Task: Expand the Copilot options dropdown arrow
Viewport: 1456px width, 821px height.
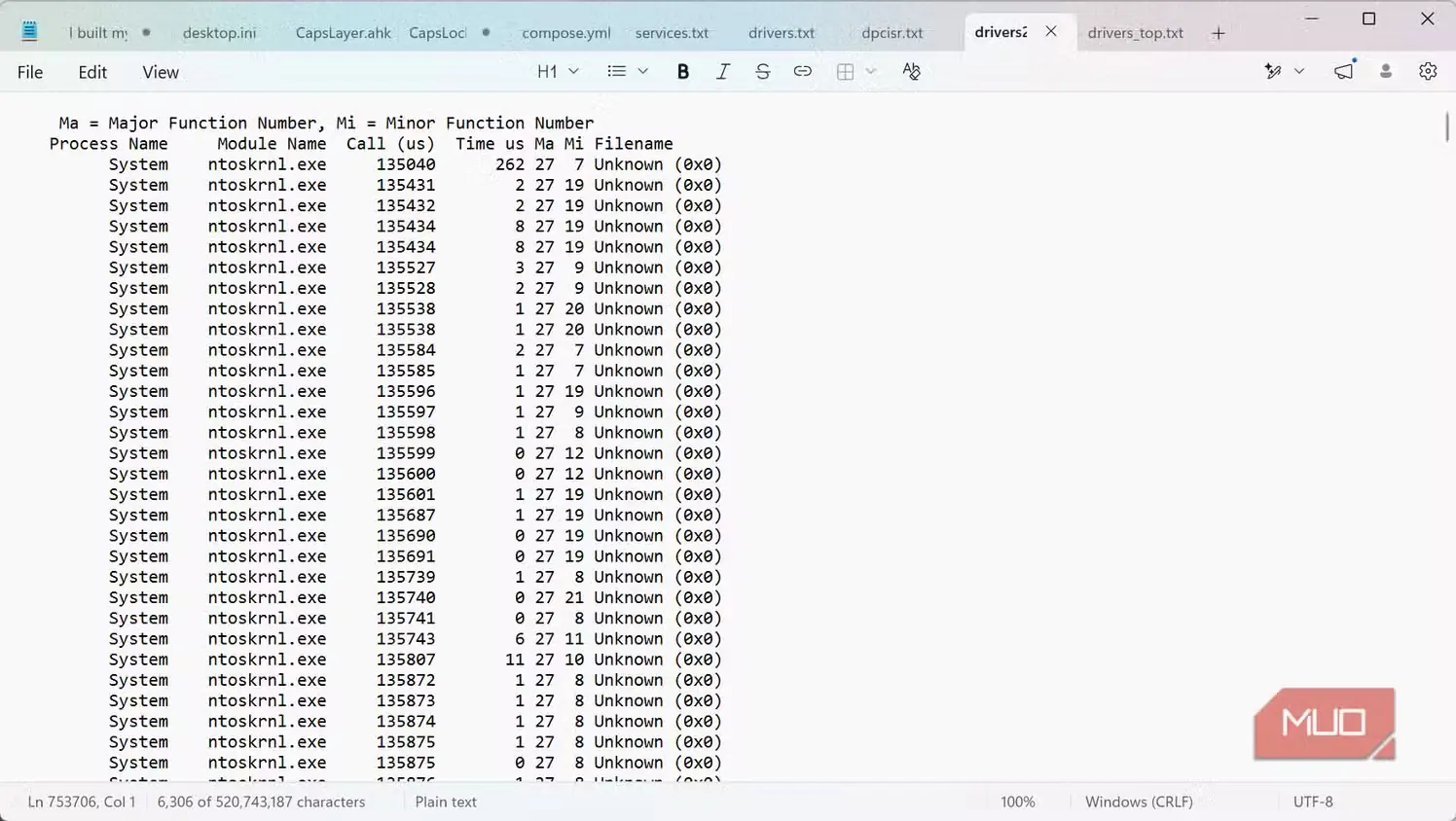Action: (1299, 71)
